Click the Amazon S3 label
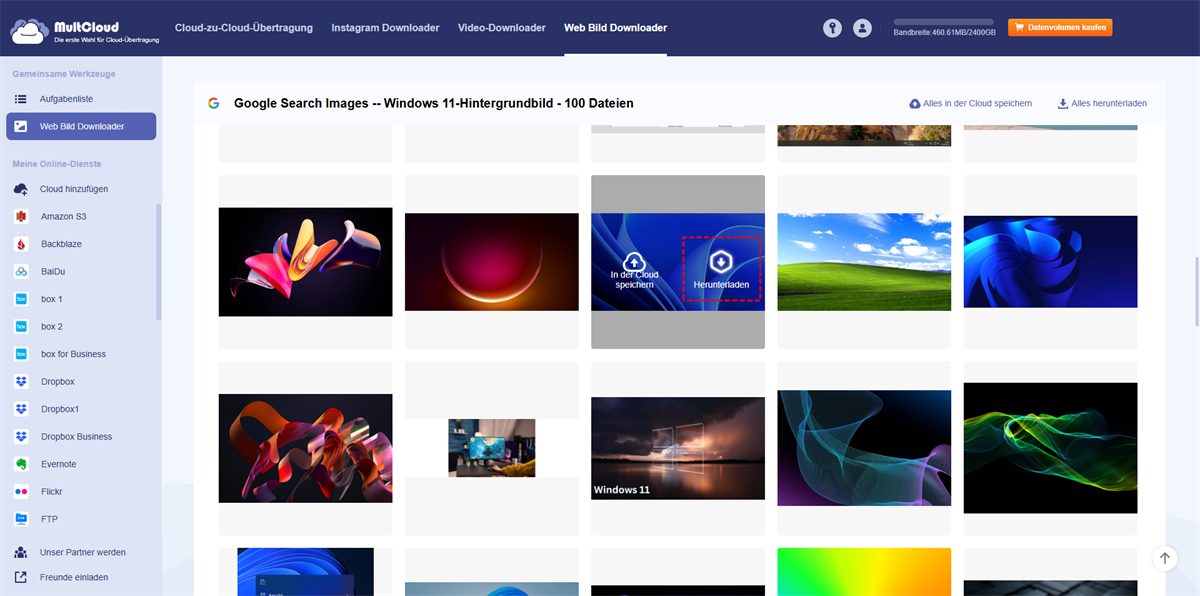The height and width of the screenshot is (596, 1200). click(64, 216)
